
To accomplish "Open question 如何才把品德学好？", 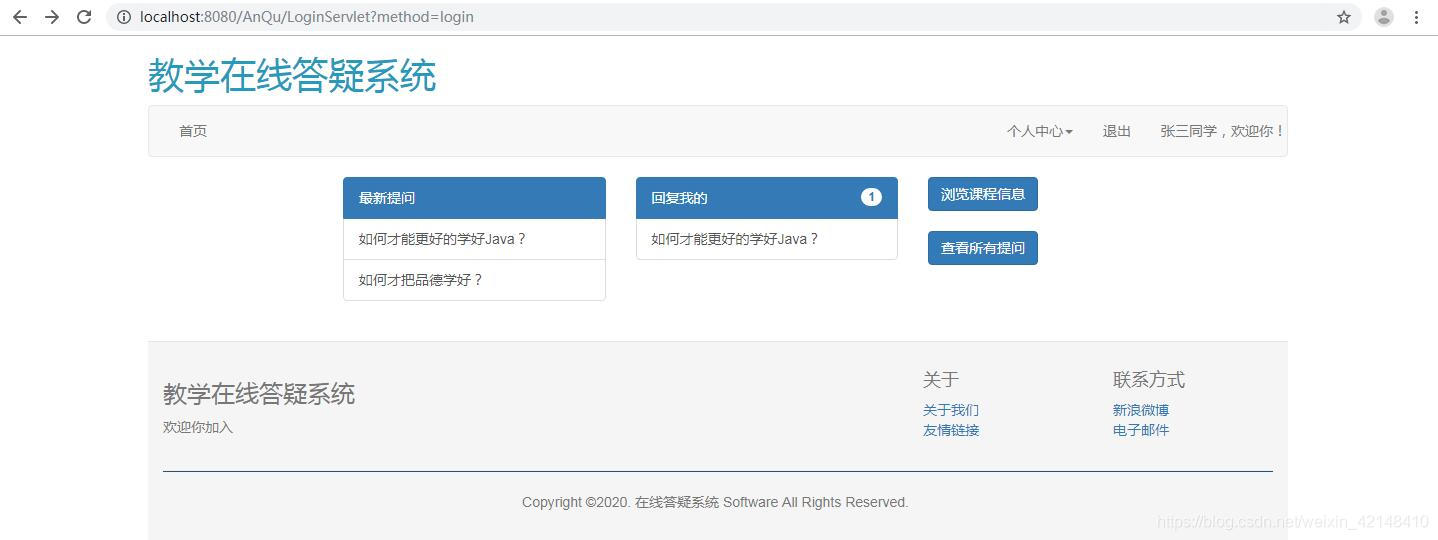I will click(x=474, y=280).
